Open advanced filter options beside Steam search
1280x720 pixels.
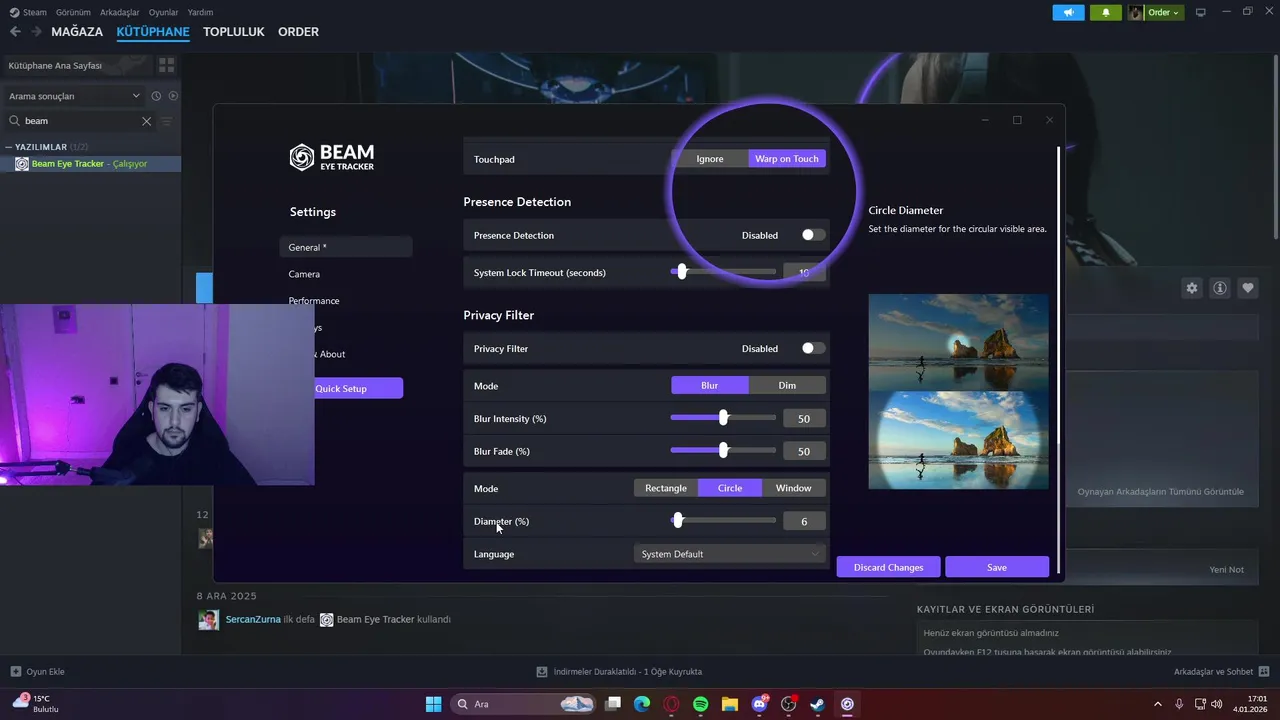pos(167,121)
